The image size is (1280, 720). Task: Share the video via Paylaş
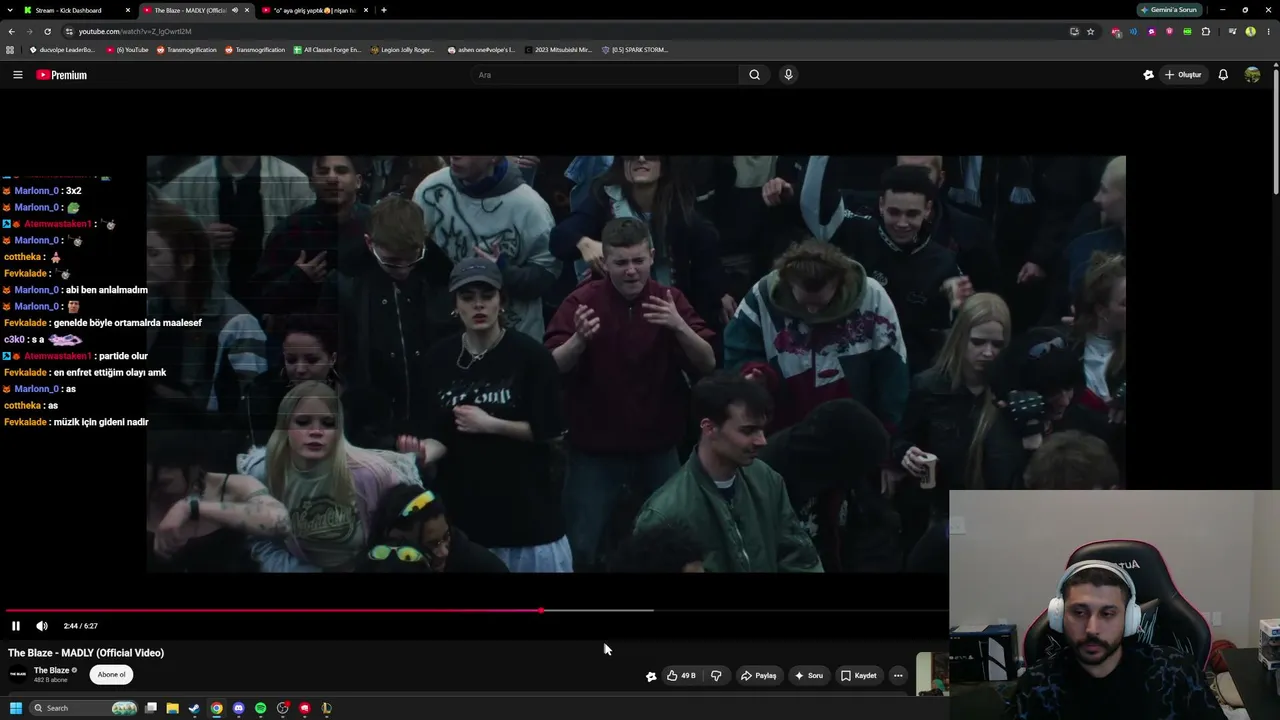[758, 676]
